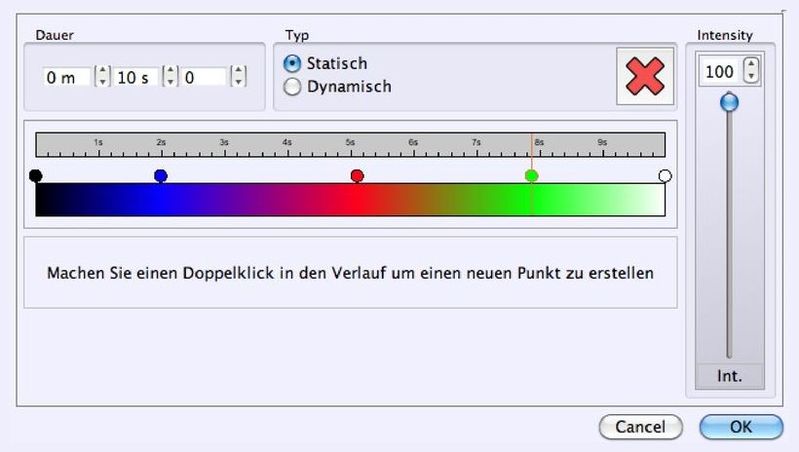
Task: Select the green gradient point marker
Action: [x=531, y=176]
